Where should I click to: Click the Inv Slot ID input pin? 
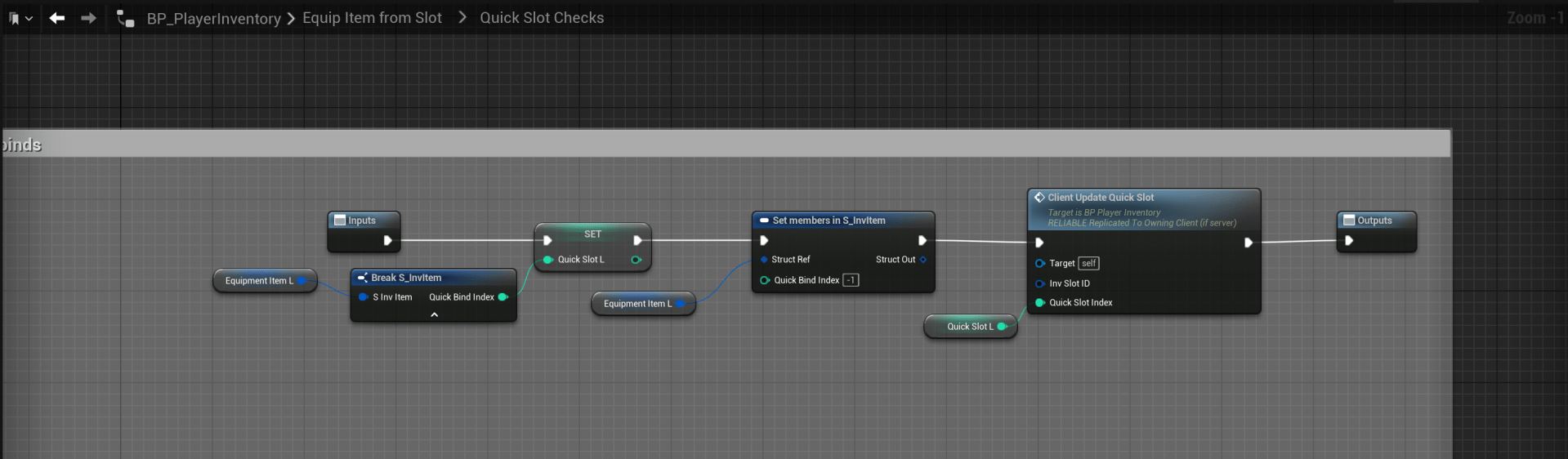tap(1040, 283)
